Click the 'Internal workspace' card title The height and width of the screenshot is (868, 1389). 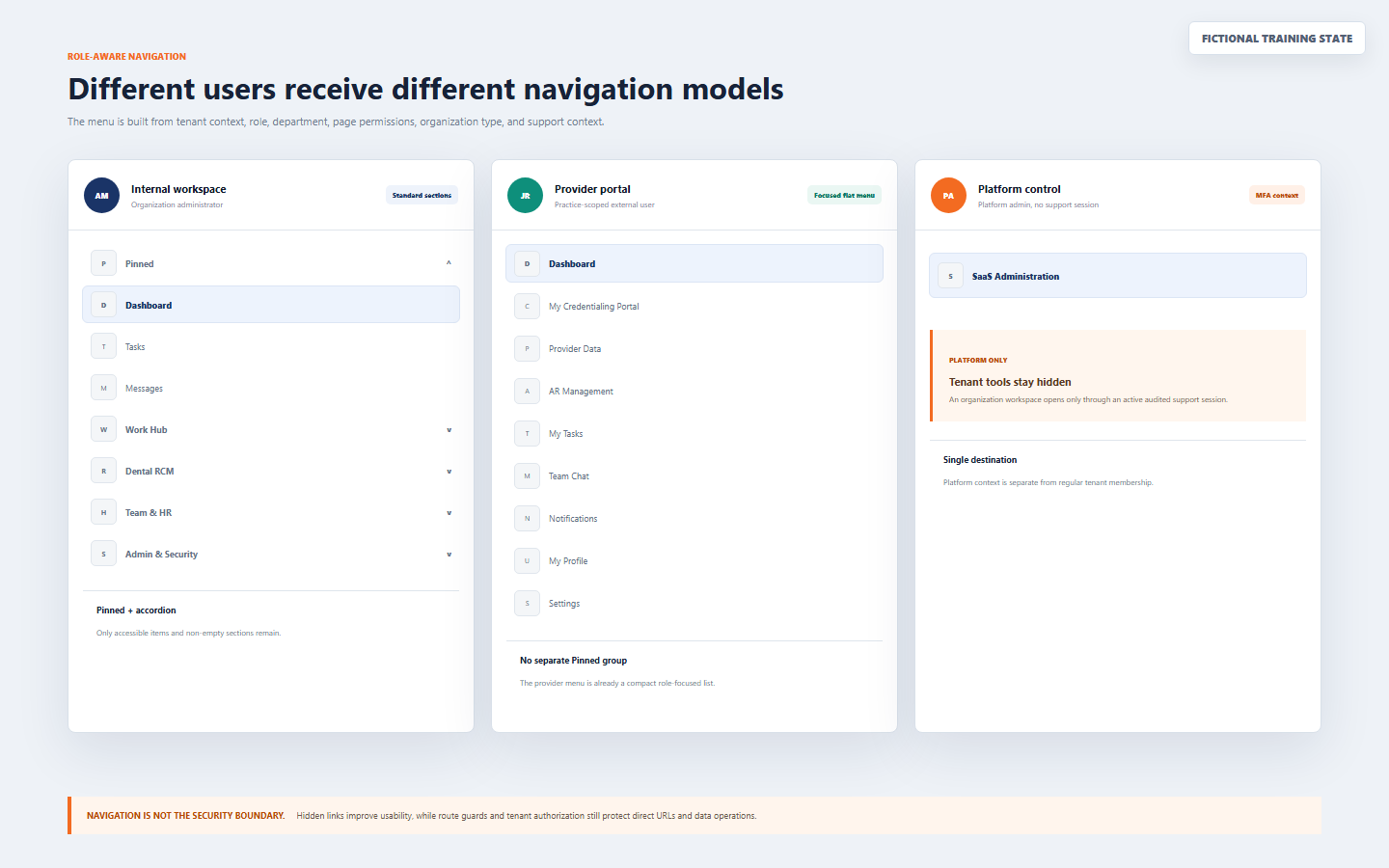click(178, 189)
